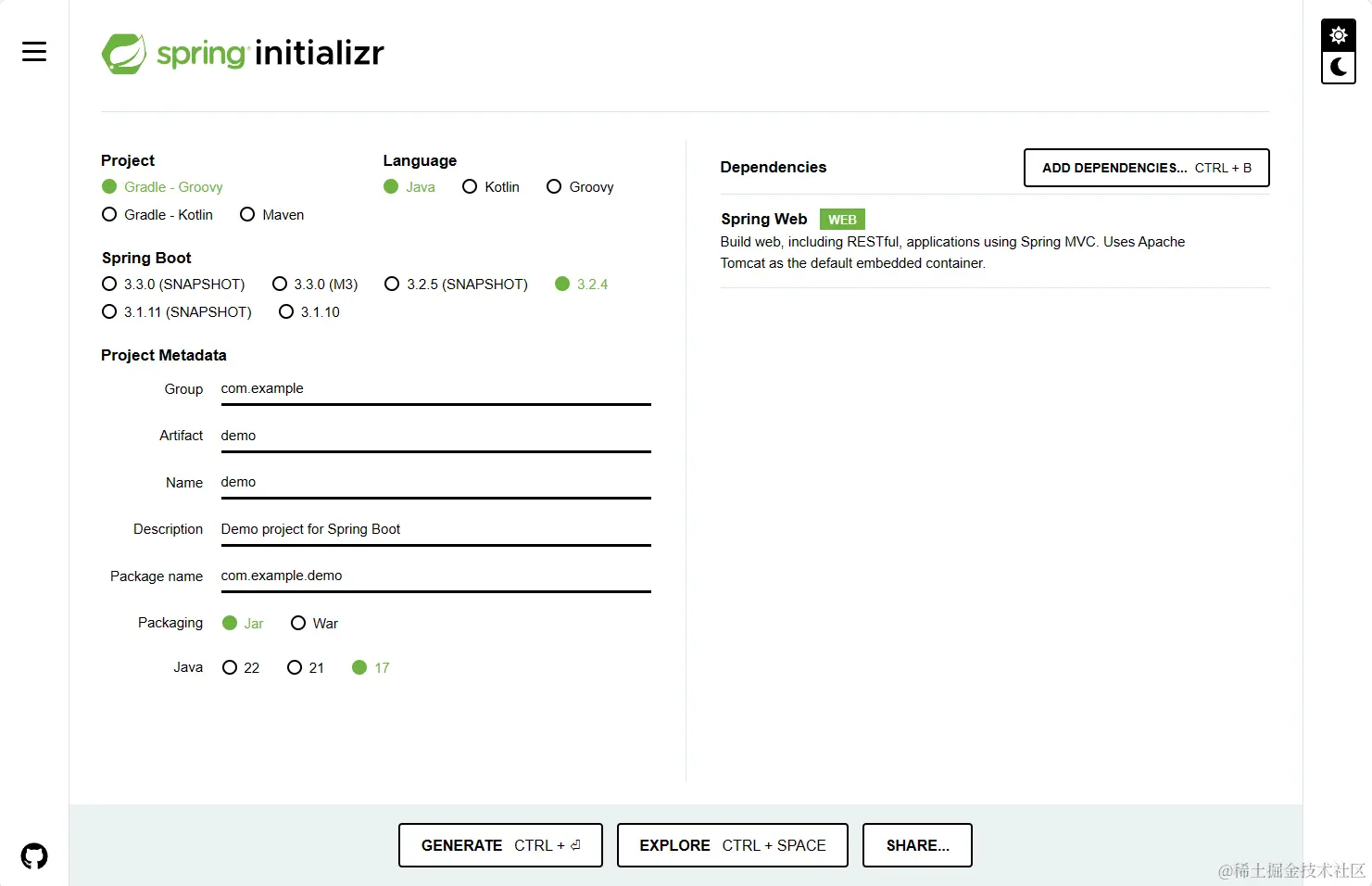Viewport: 1372px width, 886px height.
Task: Click the Group input field
Action: click(435, 389)
